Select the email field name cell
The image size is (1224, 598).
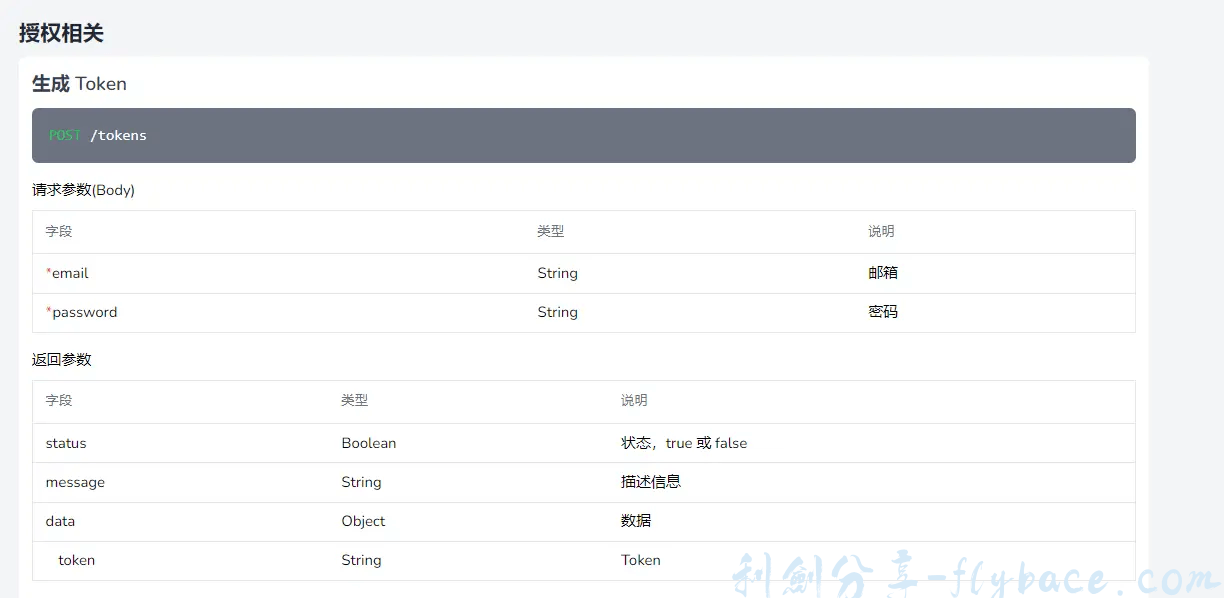pyautogui.click(x=69, y=273)
